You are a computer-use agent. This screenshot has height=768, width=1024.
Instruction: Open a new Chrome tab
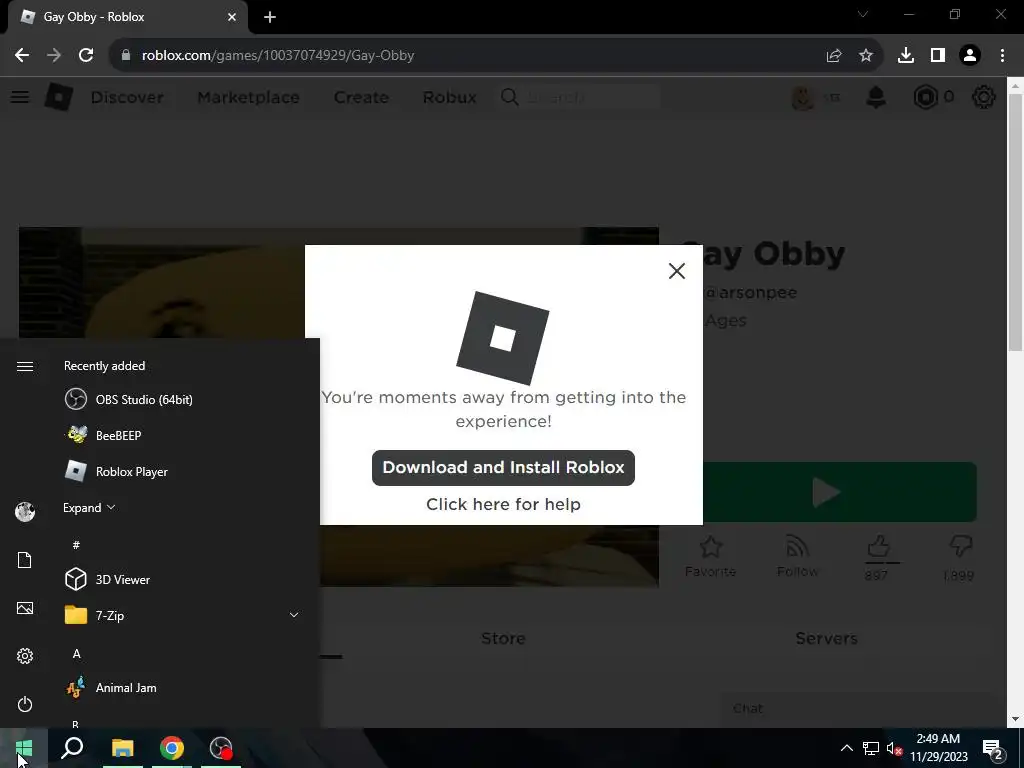click(x=270, y=17)
